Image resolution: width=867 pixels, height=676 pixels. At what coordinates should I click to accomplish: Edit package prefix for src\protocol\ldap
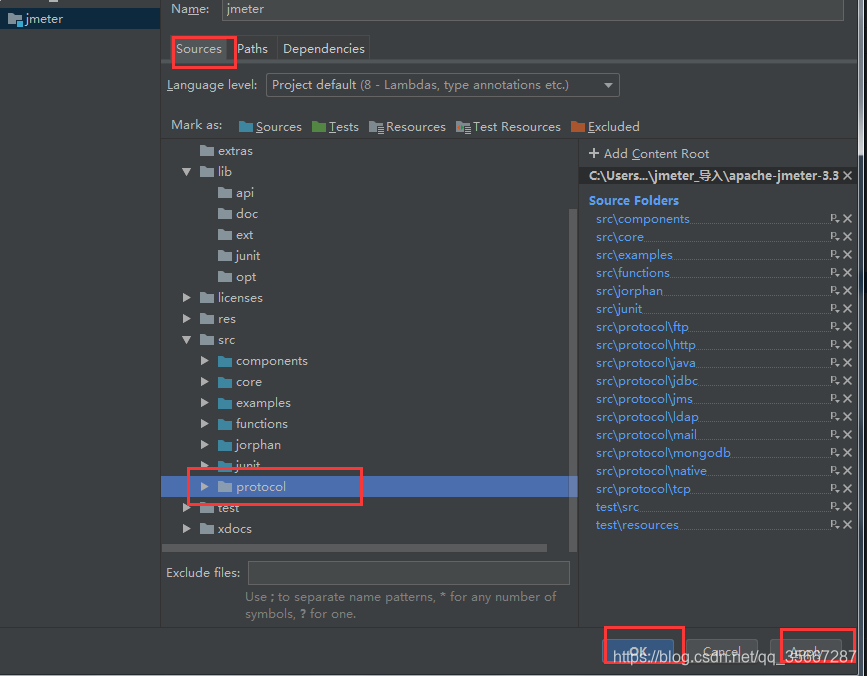pyautogui.click(x=835, y=417)
